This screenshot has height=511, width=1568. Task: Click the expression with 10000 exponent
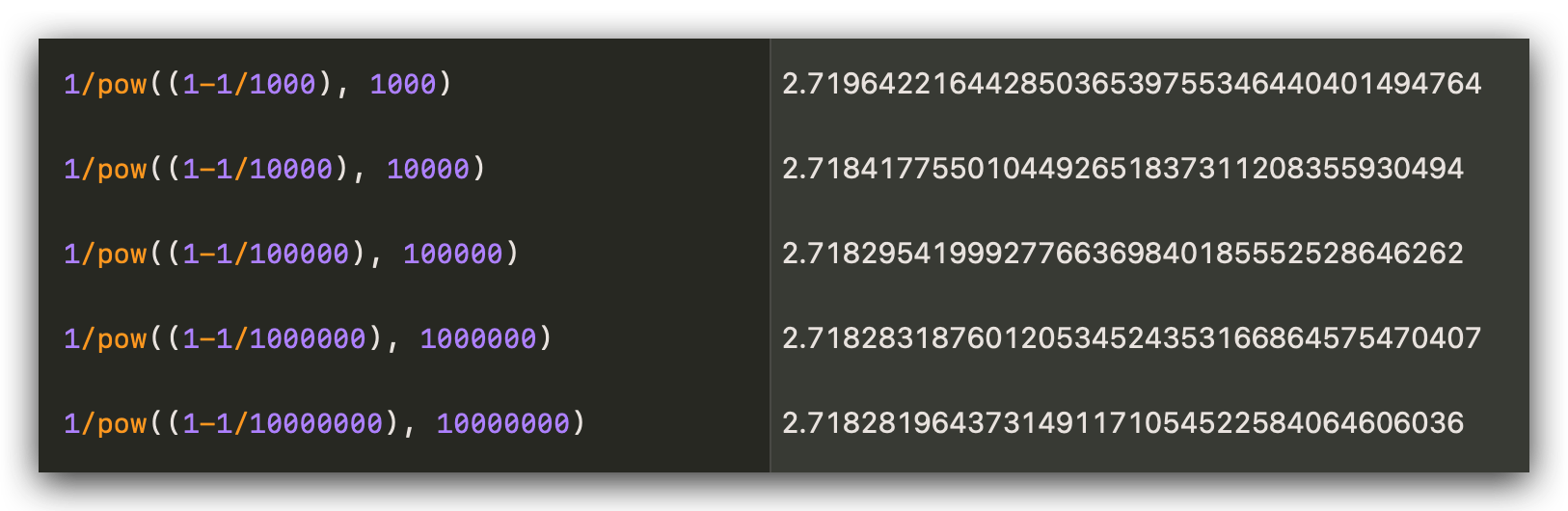(275, 169)
